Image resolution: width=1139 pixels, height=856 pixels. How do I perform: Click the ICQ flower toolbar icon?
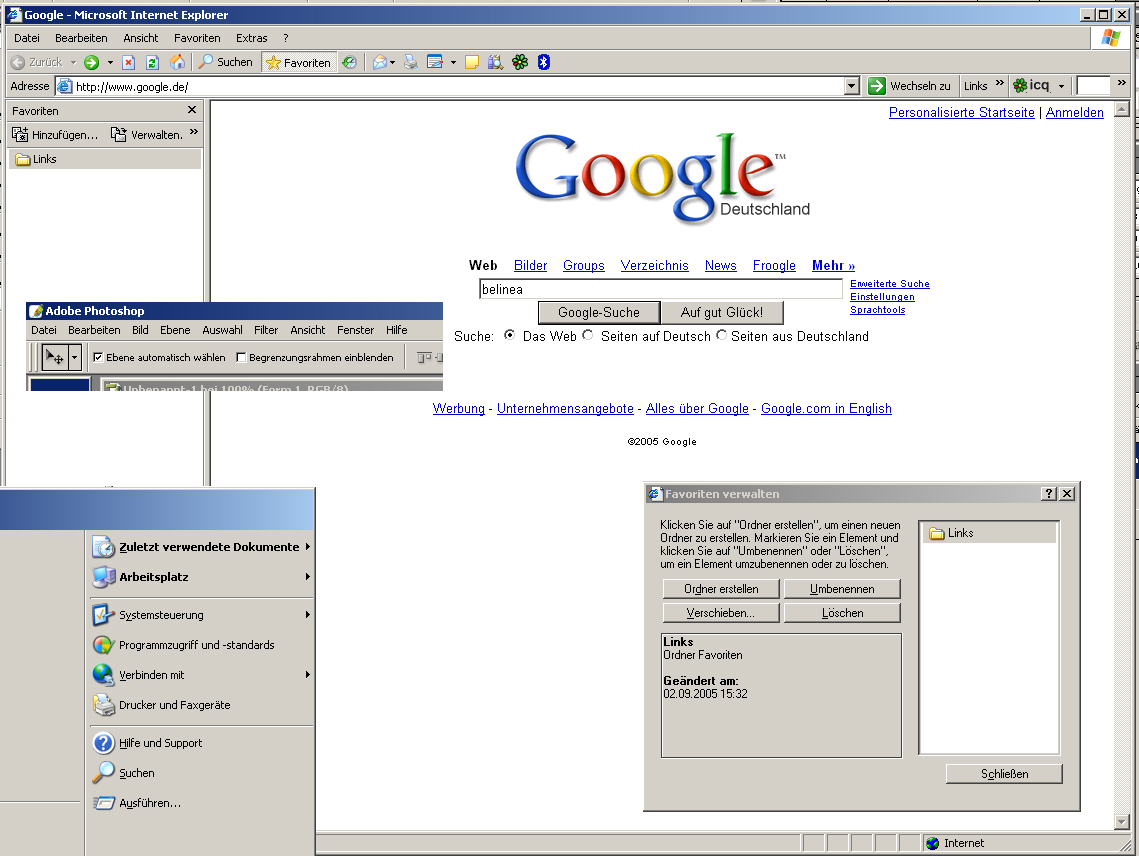(x=519, y=62)
